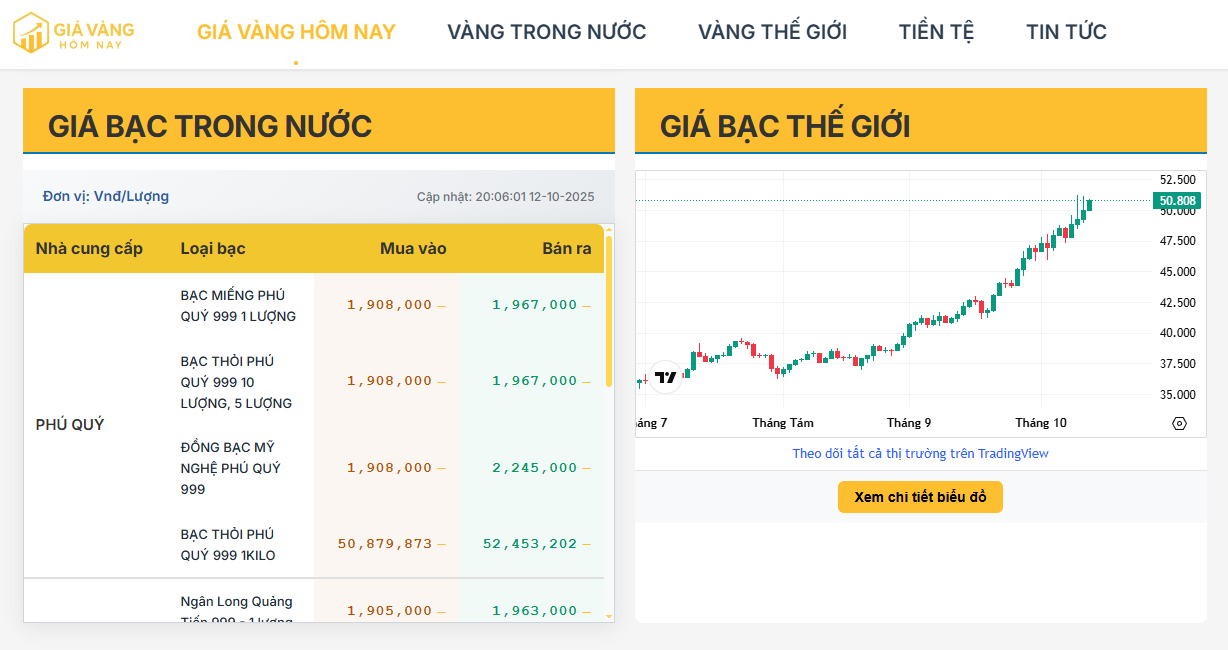Click the 'Bán ra' column header

(x=566, y=248)
